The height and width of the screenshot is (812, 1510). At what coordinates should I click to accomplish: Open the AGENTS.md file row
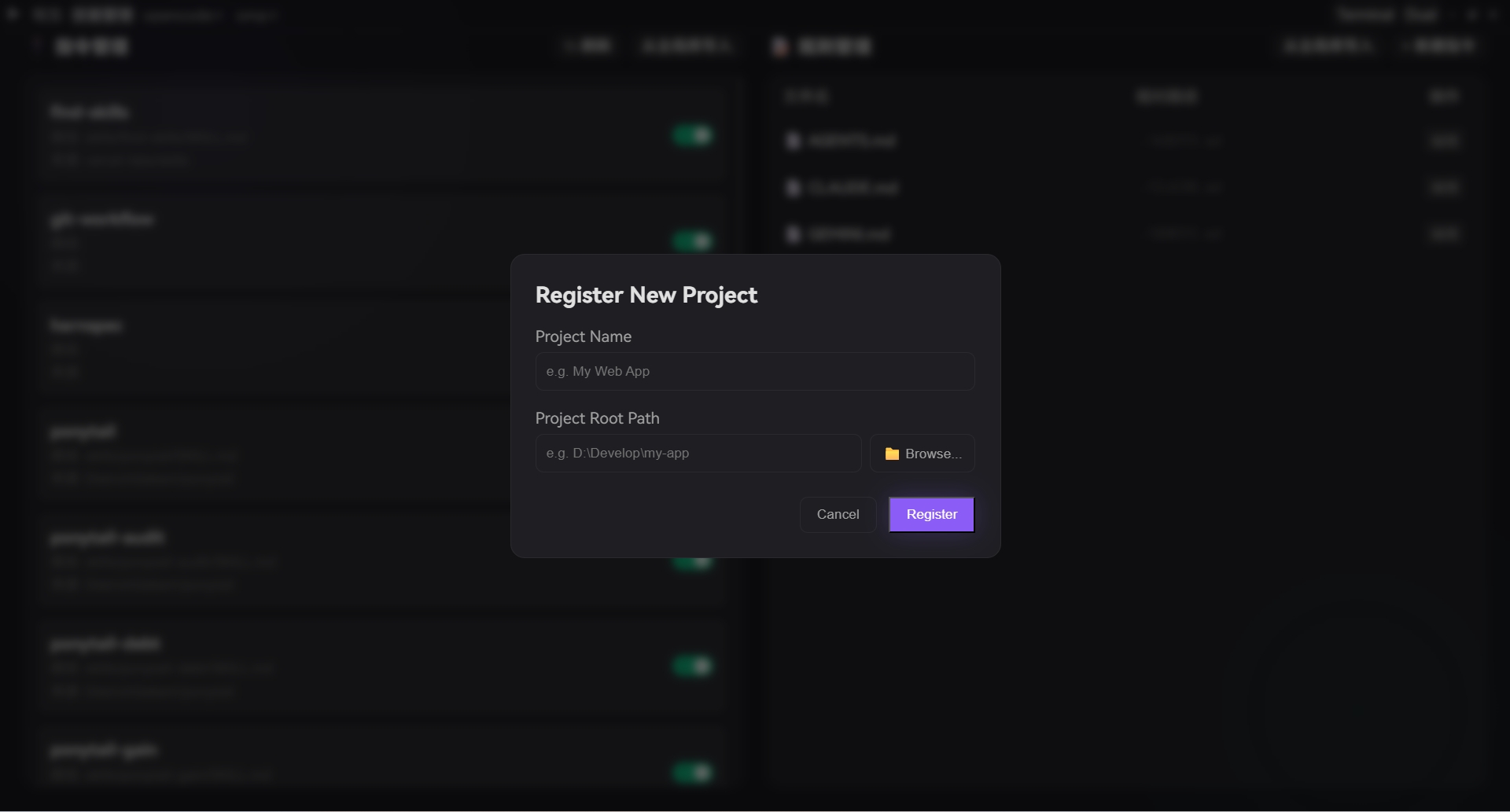click(1123, 141)
